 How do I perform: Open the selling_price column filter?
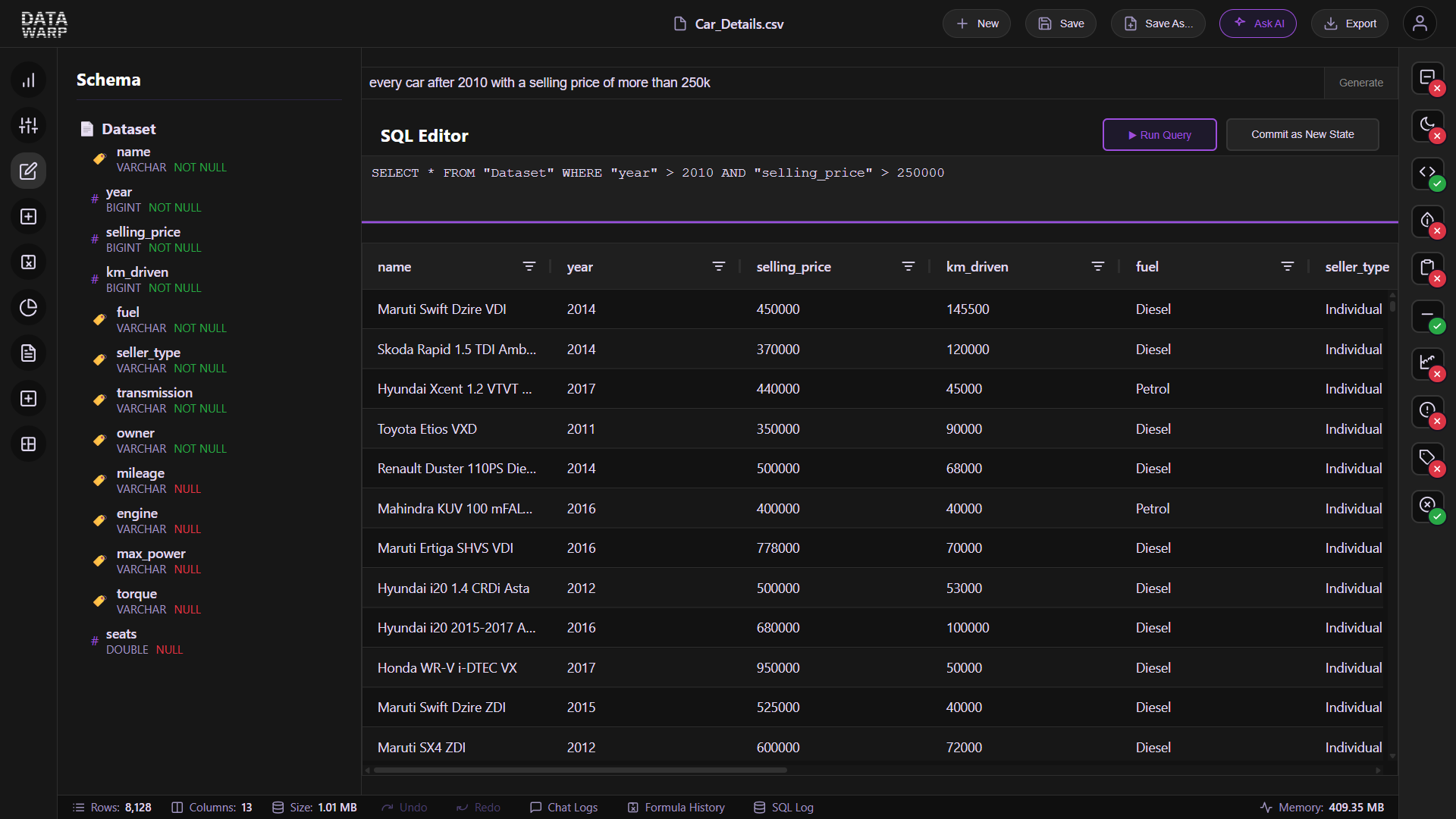pos(909,266)
